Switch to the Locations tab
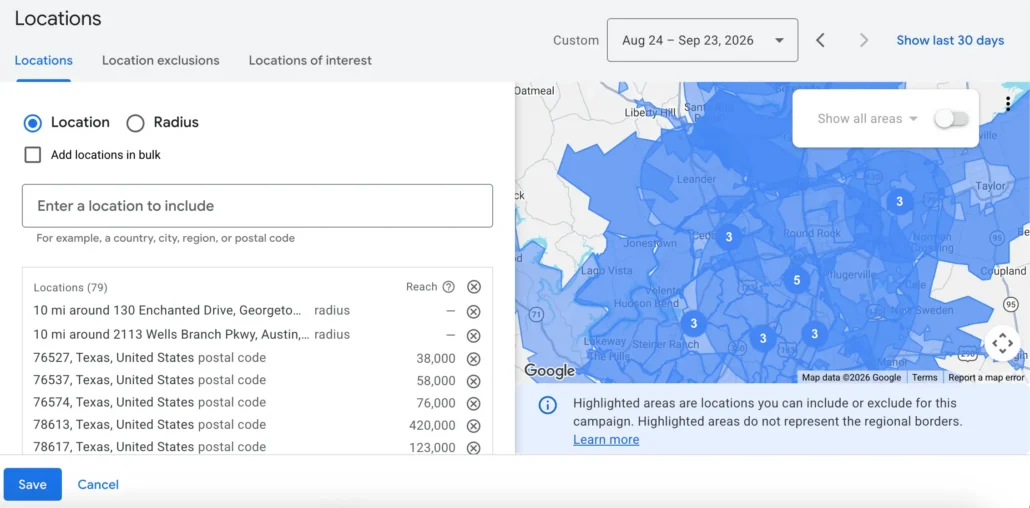1030x508 pixels. coord(43,60)
